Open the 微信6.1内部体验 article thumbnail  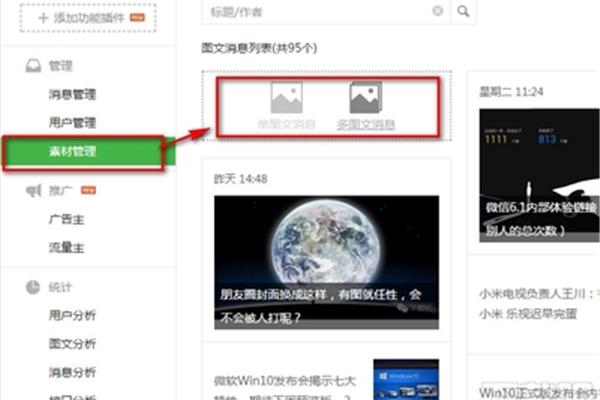click(540, 175)
